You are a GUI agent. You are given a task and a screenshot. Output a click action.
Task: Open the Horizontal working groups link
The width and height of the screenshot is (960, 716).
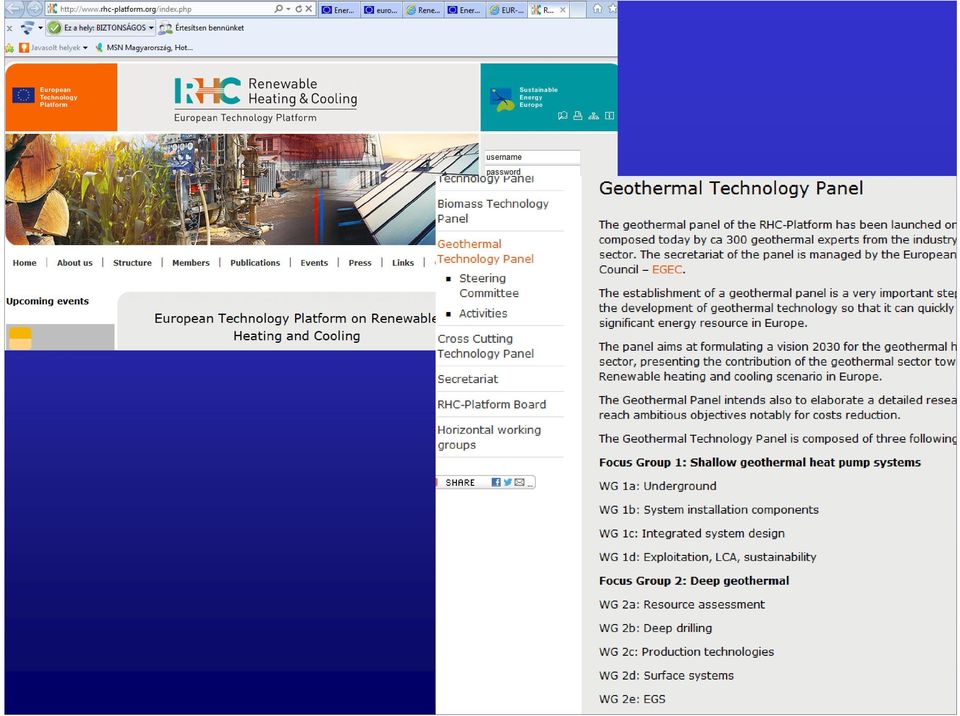pyautogui.click(x=489, y=437)
